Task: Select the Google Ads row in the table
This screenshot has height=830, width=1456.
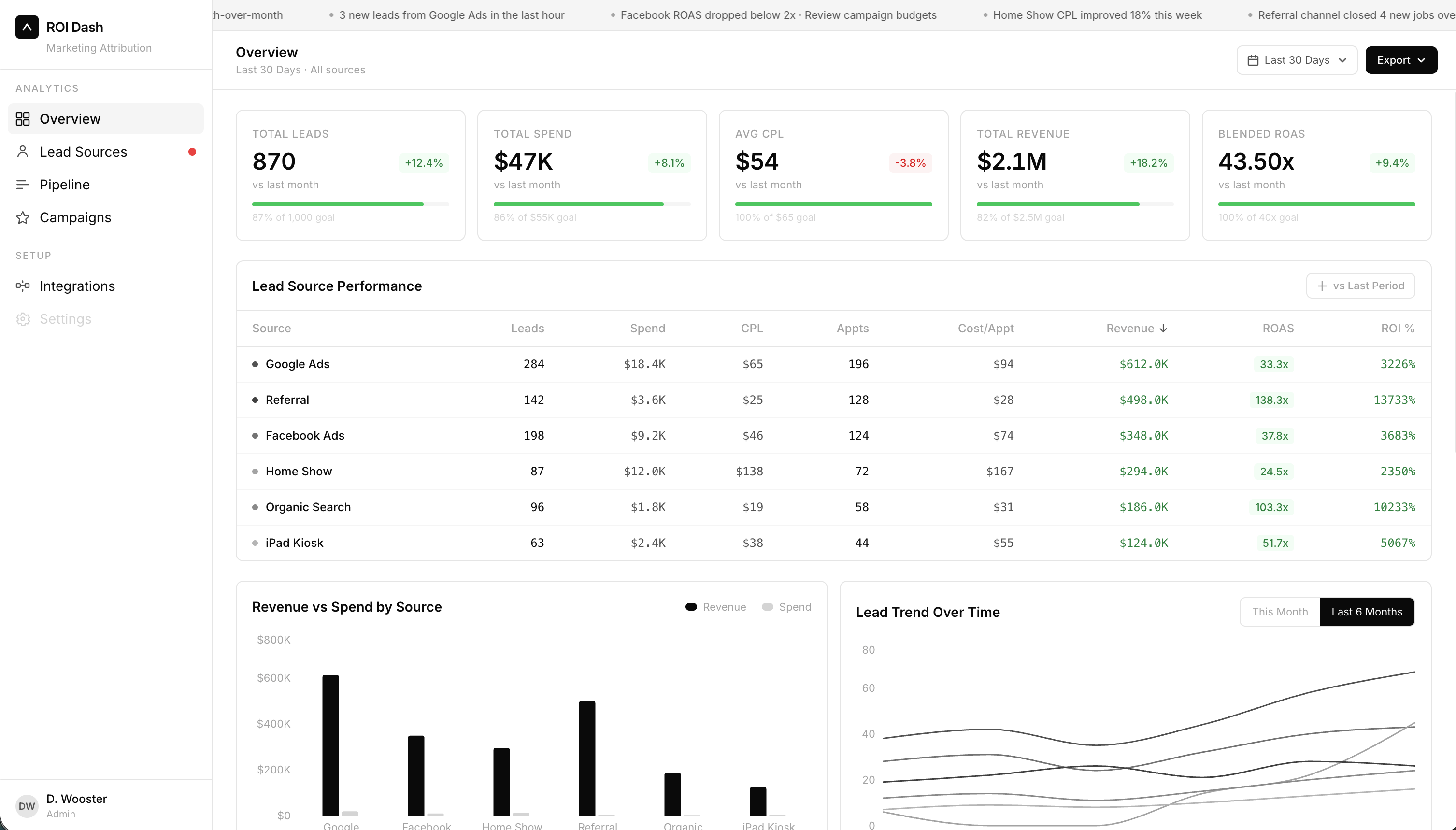Action: tap(298, 364)
